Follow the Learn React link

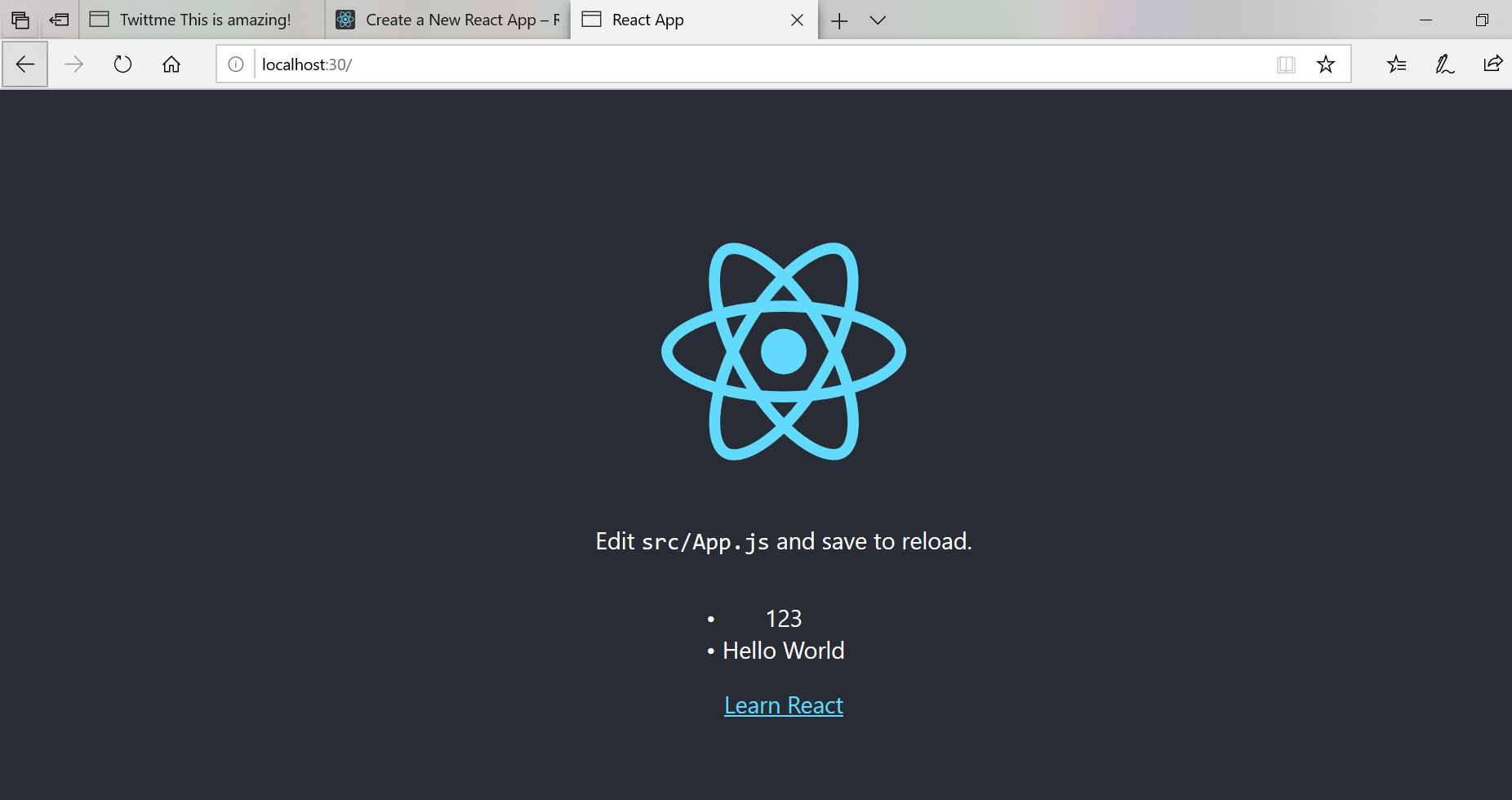coord(784,705)
